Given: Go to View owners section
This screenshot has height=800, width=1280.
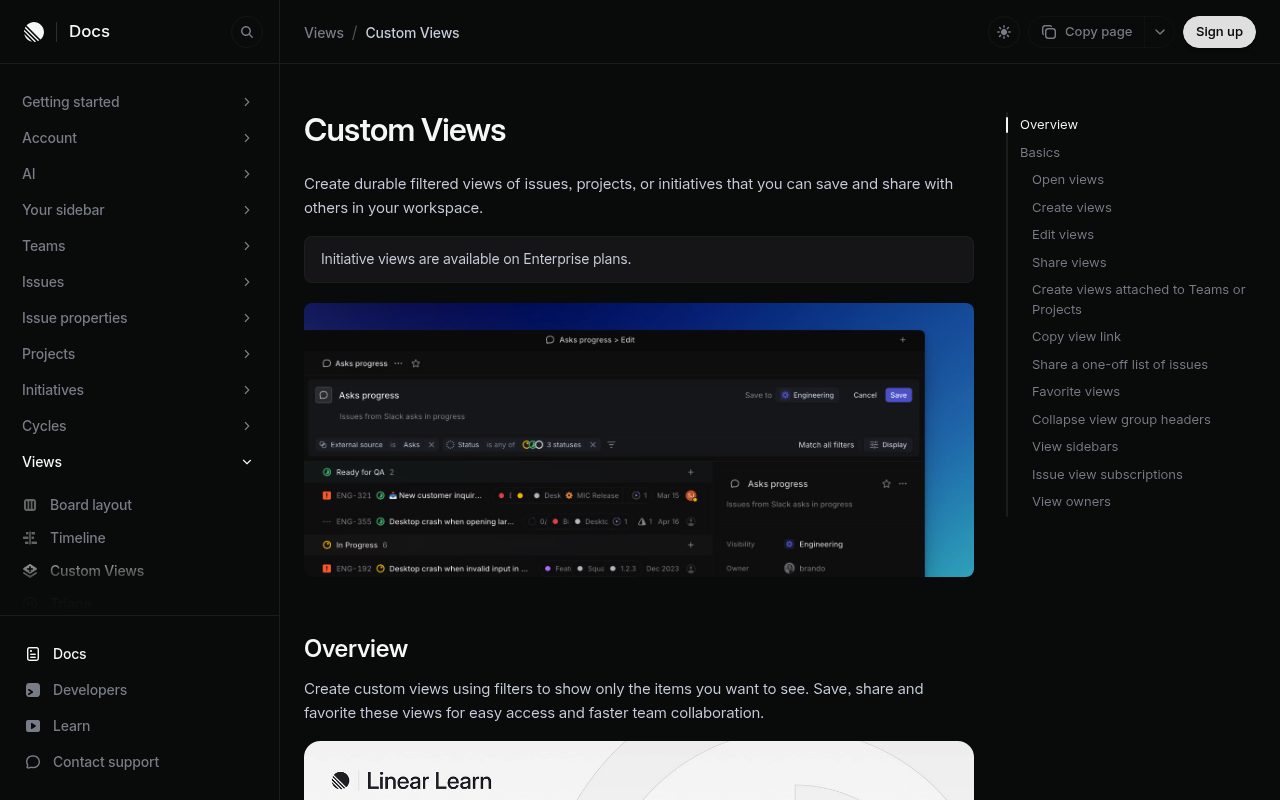Looking at the screenshot, I should [1071, 502].
